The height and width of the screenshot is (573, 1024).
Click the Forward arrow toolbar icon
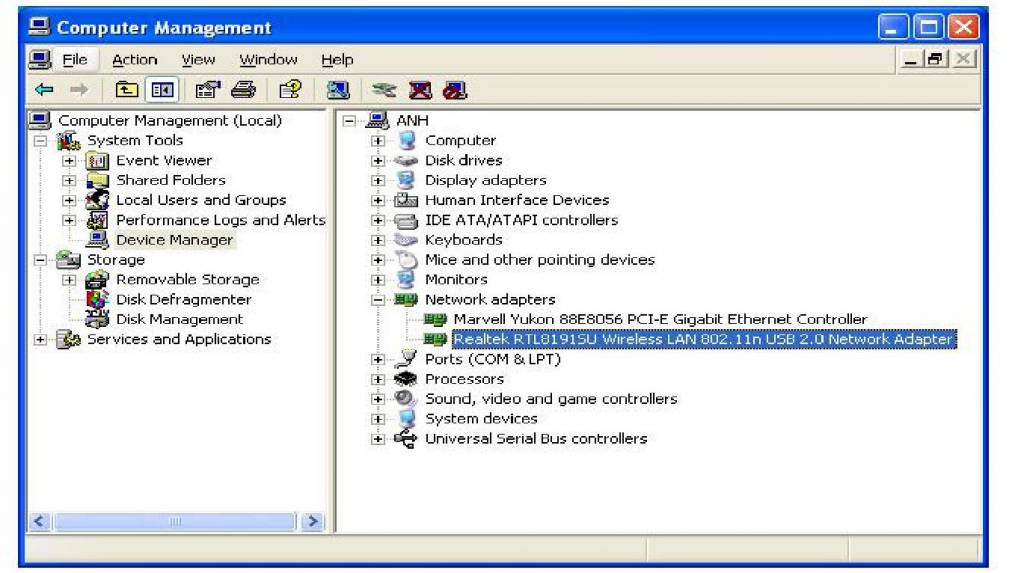(x=79, y=90)
